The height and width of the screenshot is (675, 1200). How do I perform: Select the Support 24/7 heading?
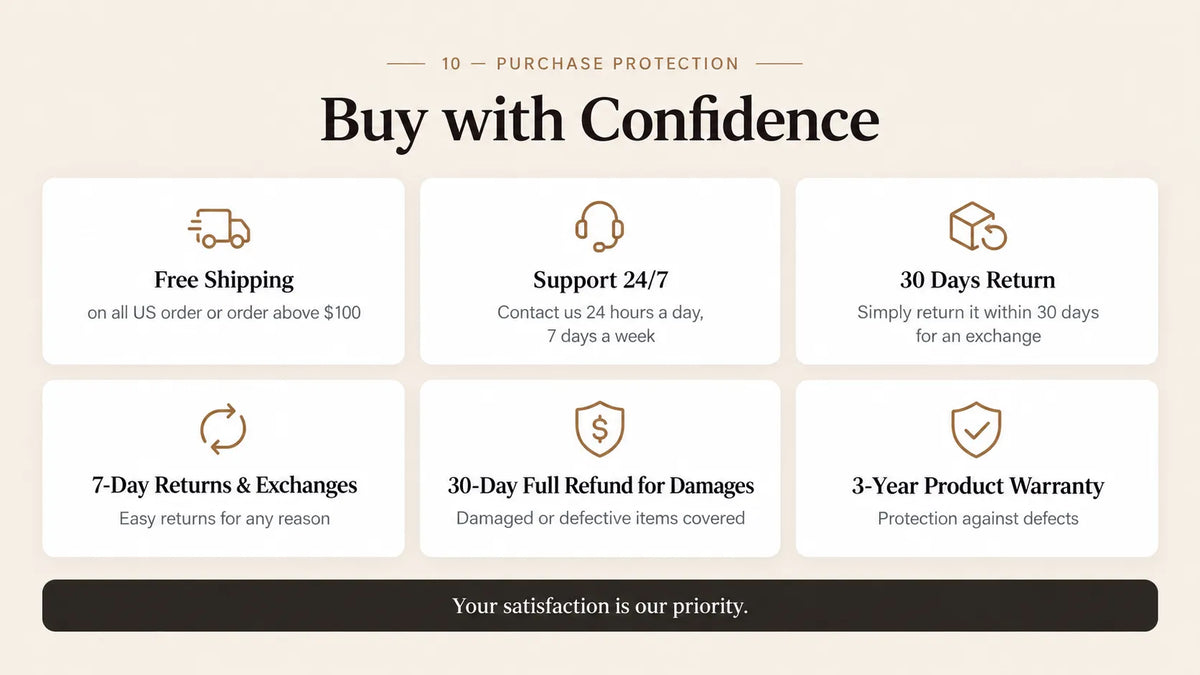tap(600, 280)
